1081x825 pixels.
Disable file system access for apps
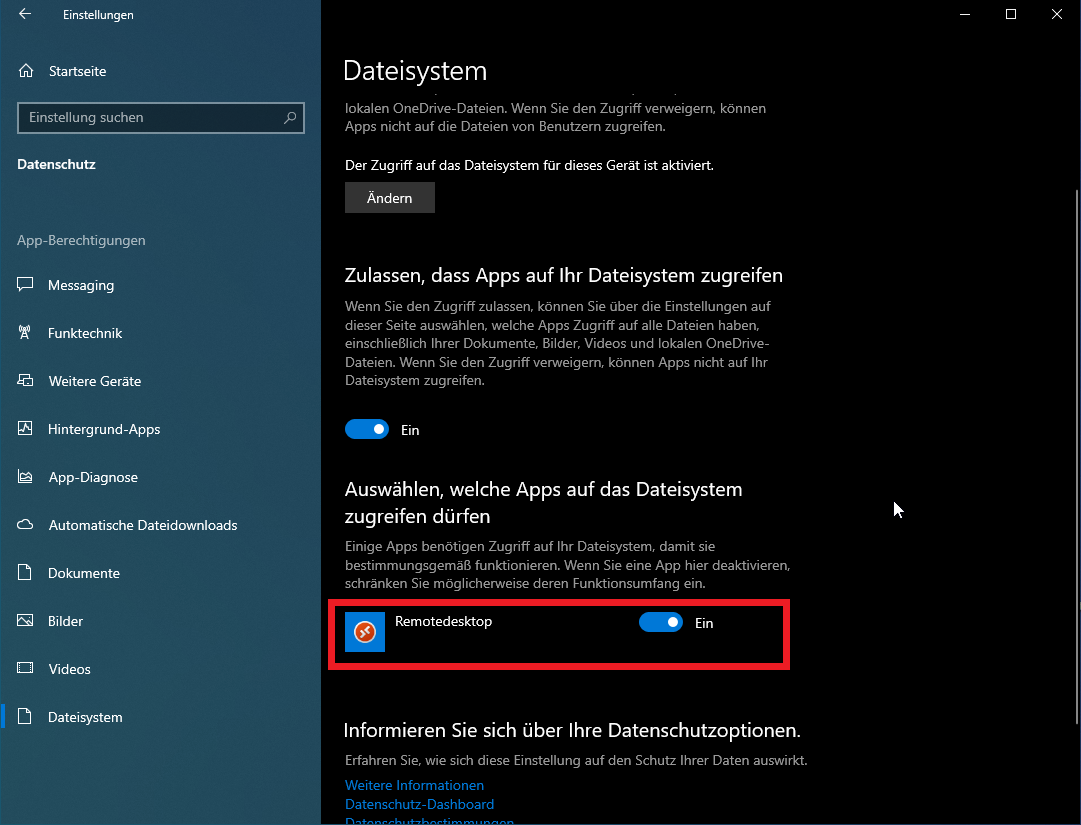(x=366, y=430)
